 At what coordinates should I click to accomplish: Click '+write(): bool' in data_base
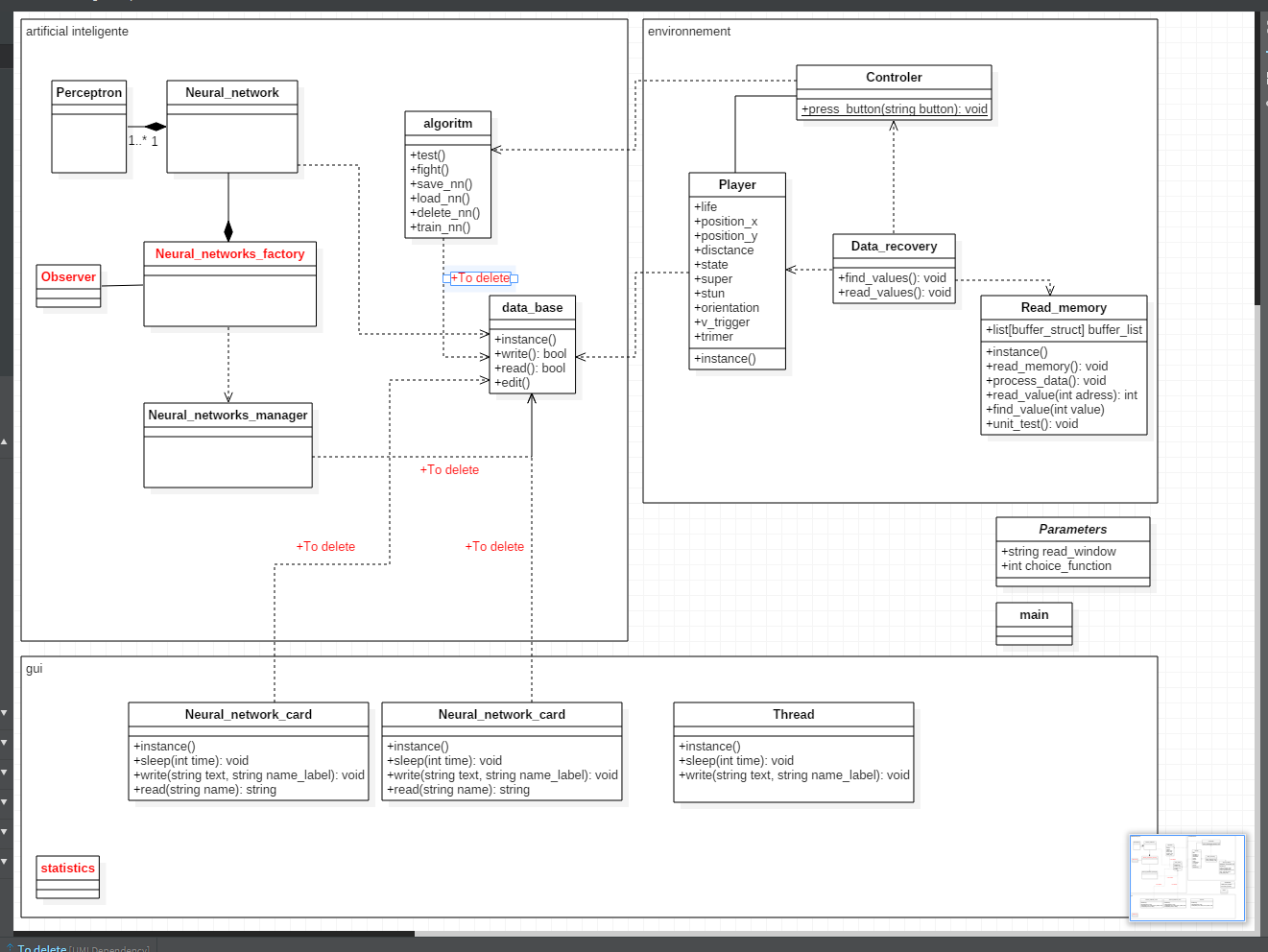[x=531, y=354]
